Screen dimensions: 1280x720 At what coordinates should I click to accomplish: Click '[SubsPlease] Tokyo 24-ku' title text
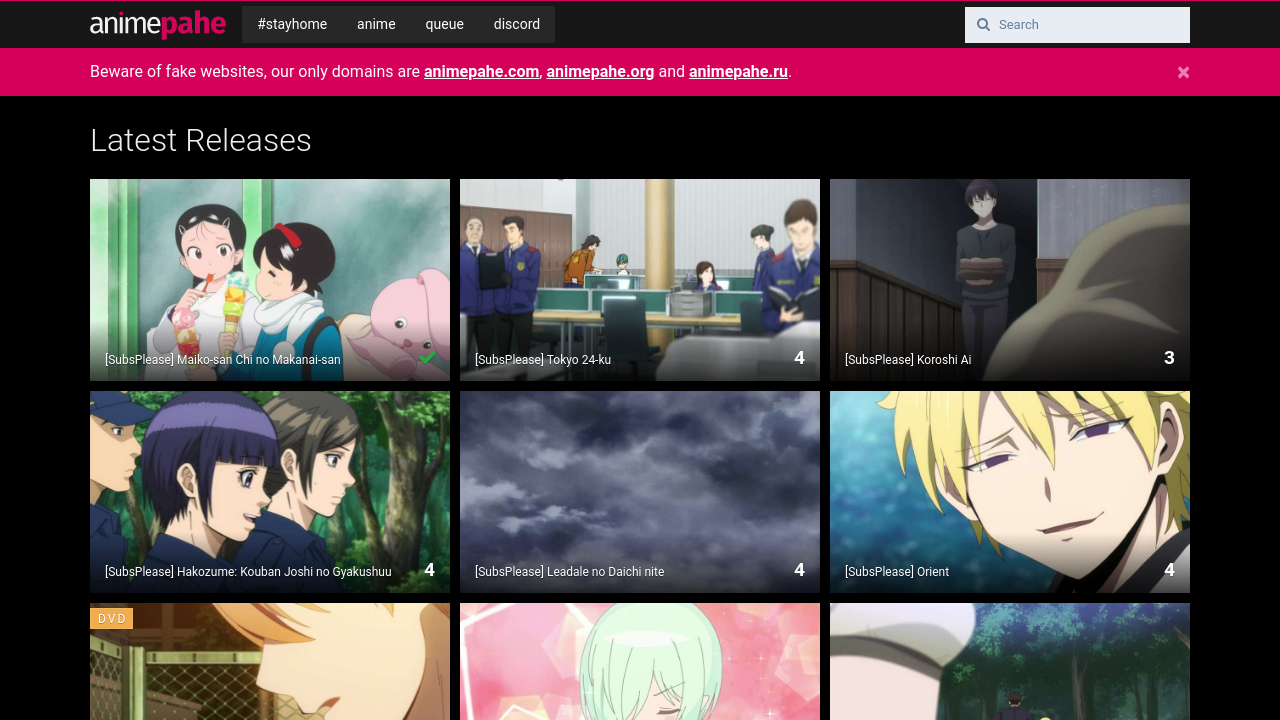pyautogui.click(x=543, y=360)
